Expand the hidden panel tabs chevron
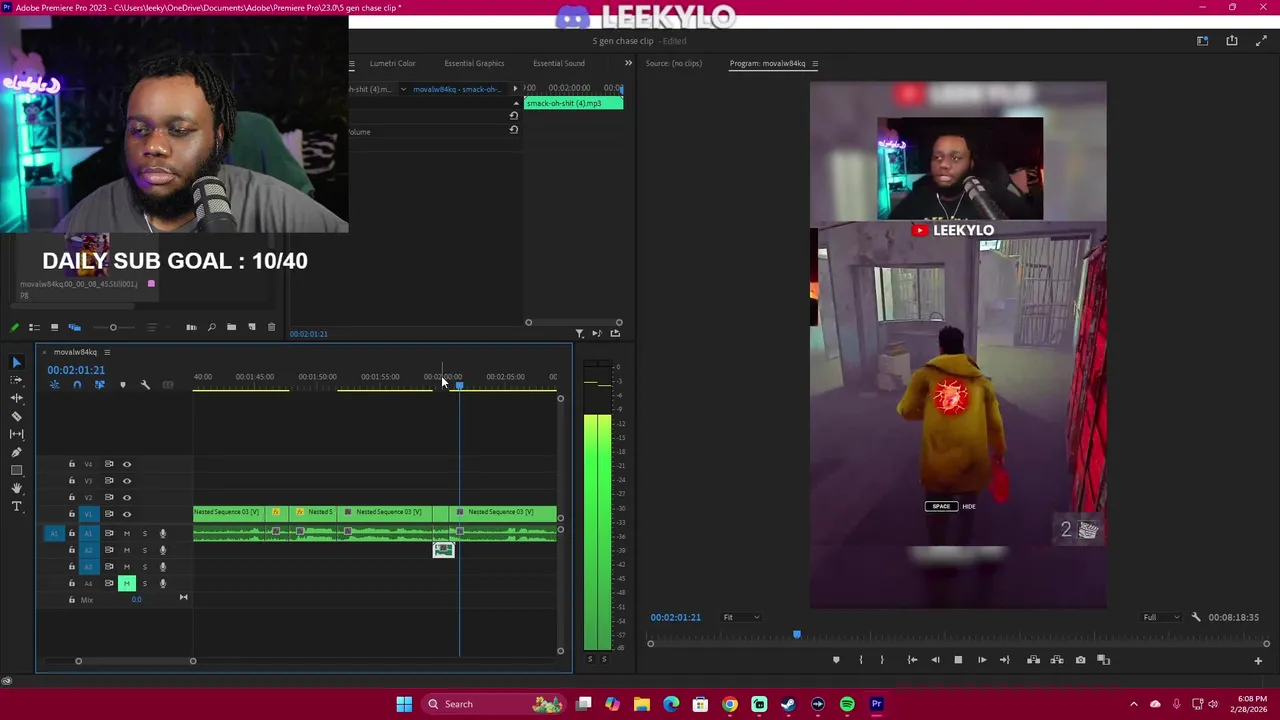Image resolution: width=1280 pixels, height=720 pixels. [628, 63]
